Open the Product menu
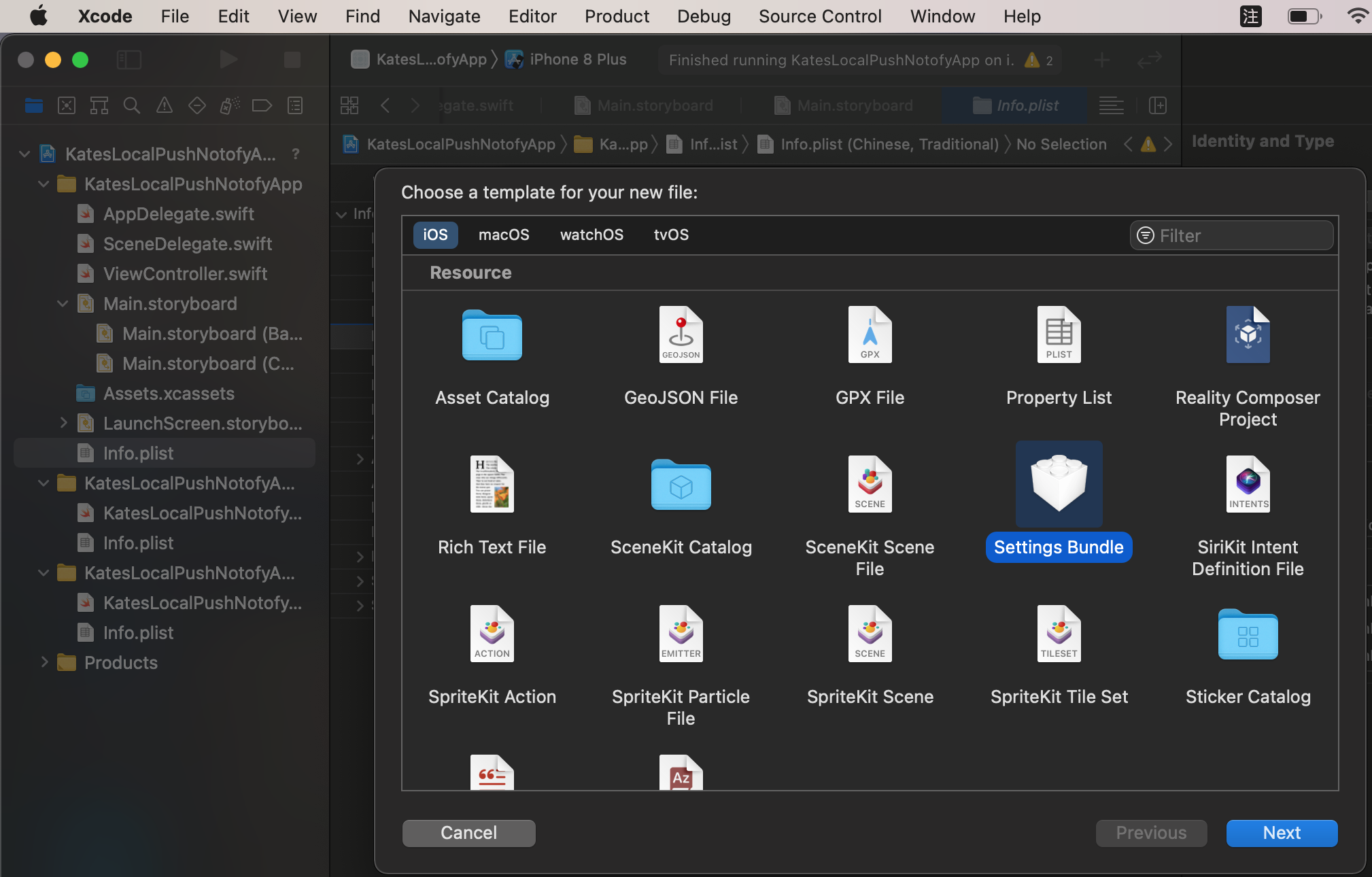 [x=617, y=16]
